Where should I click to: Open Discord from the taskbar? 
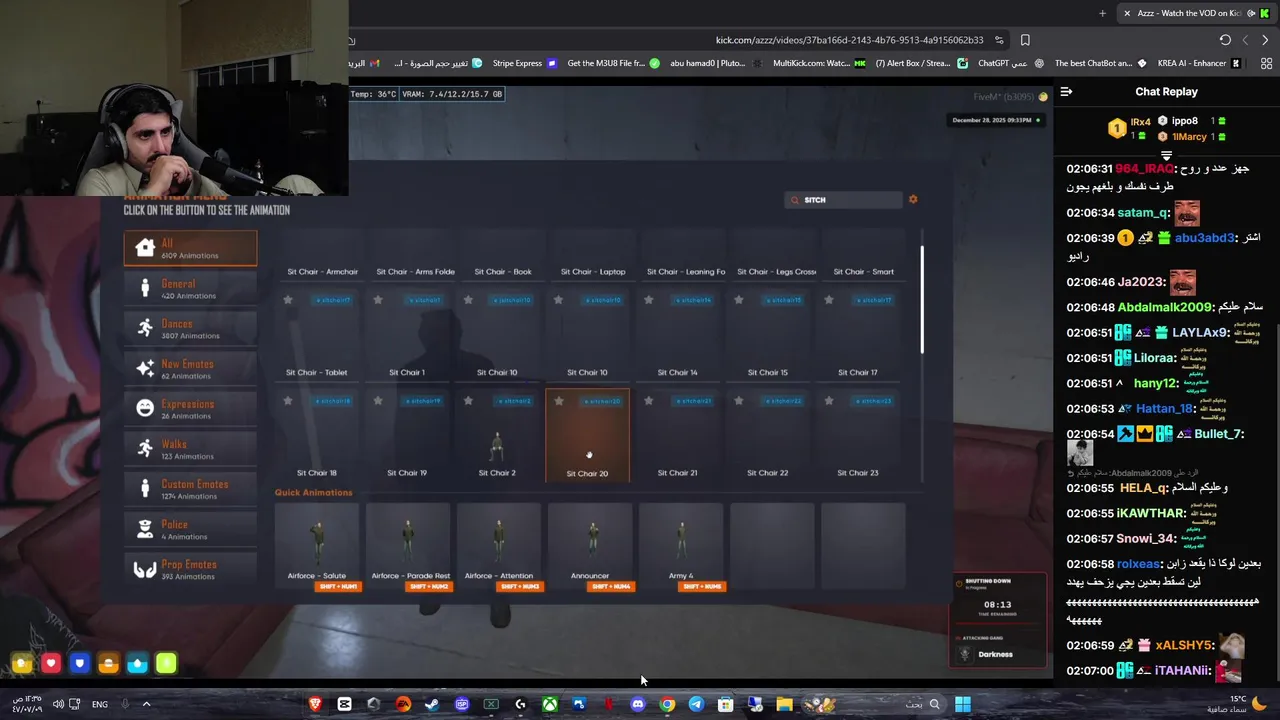pyautogui.click(x=638, y=704)
